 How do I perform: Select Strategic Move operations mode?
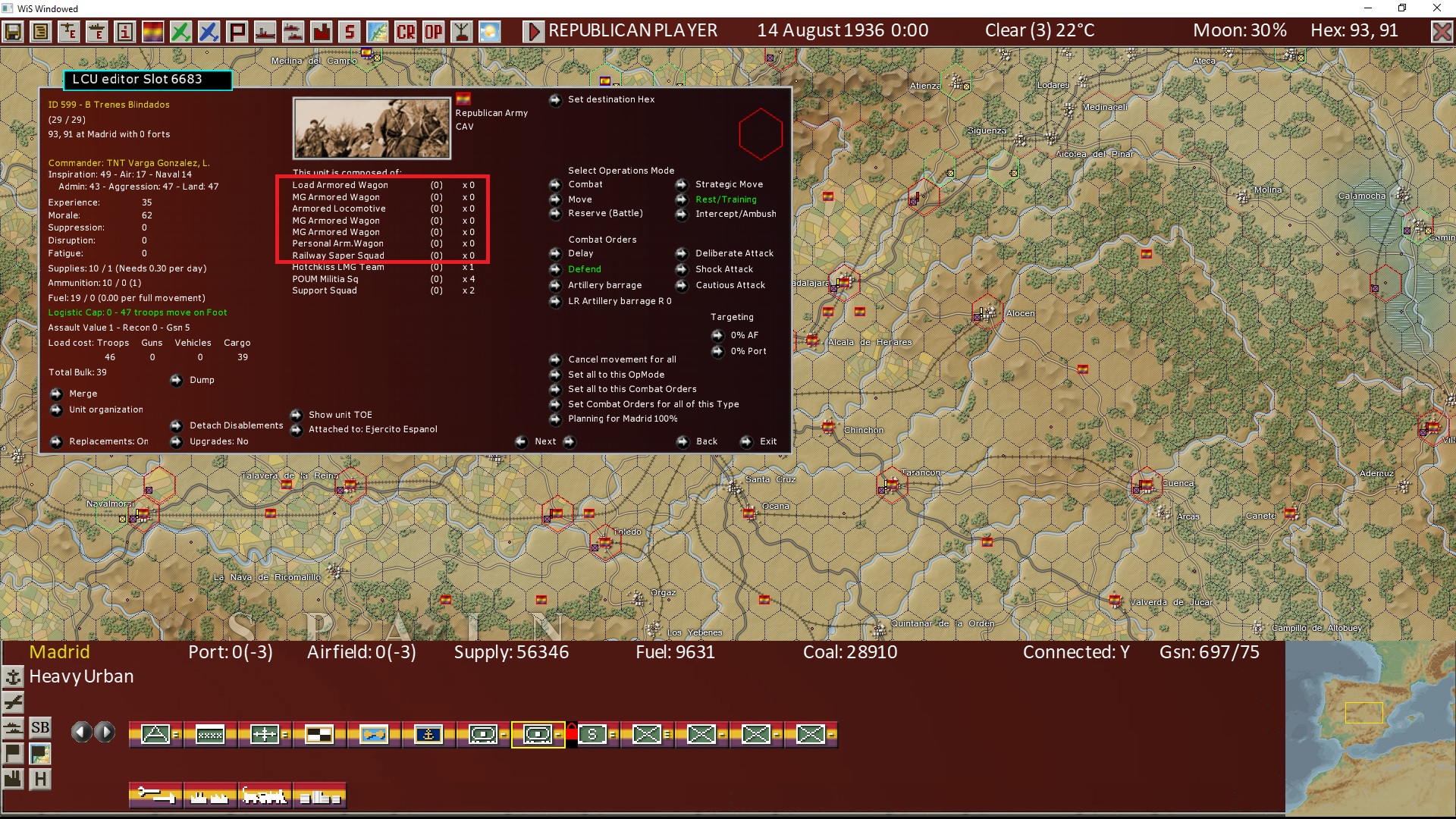click(682, 184)
